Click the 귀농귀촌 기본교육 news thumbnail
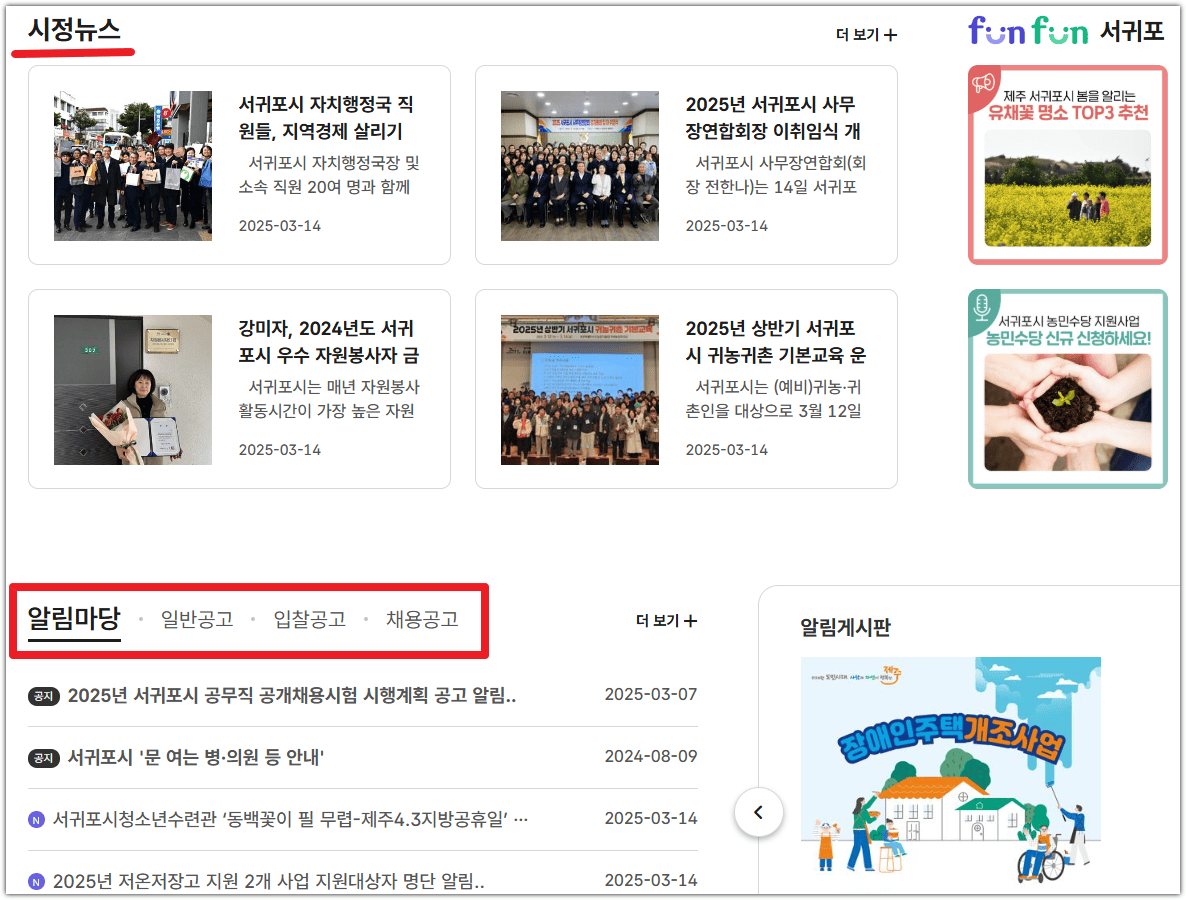This screenshot has height=900, width=1186. (580, 389)
